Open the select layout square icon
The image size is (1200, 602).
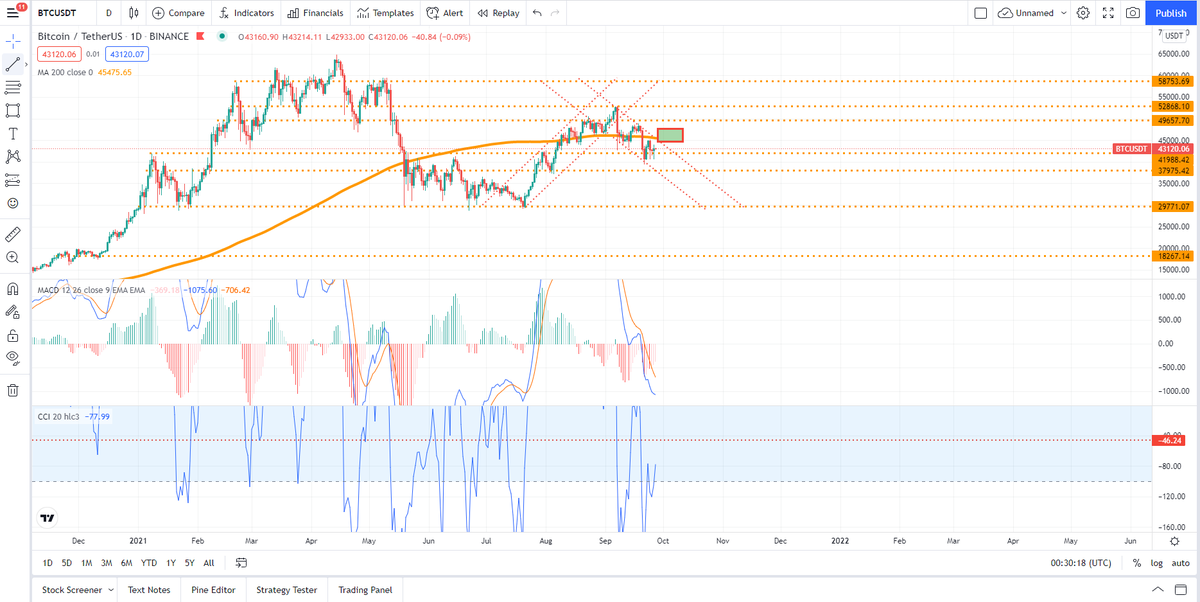tap(980, 13)
